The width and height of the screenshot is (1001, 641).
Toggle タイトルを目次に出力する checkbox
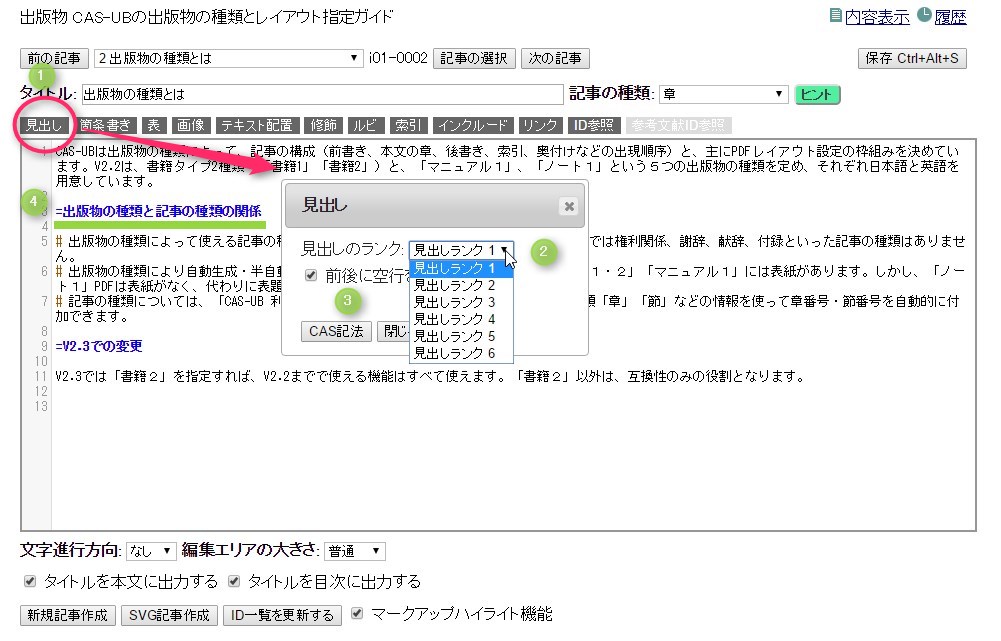(234, 581)
